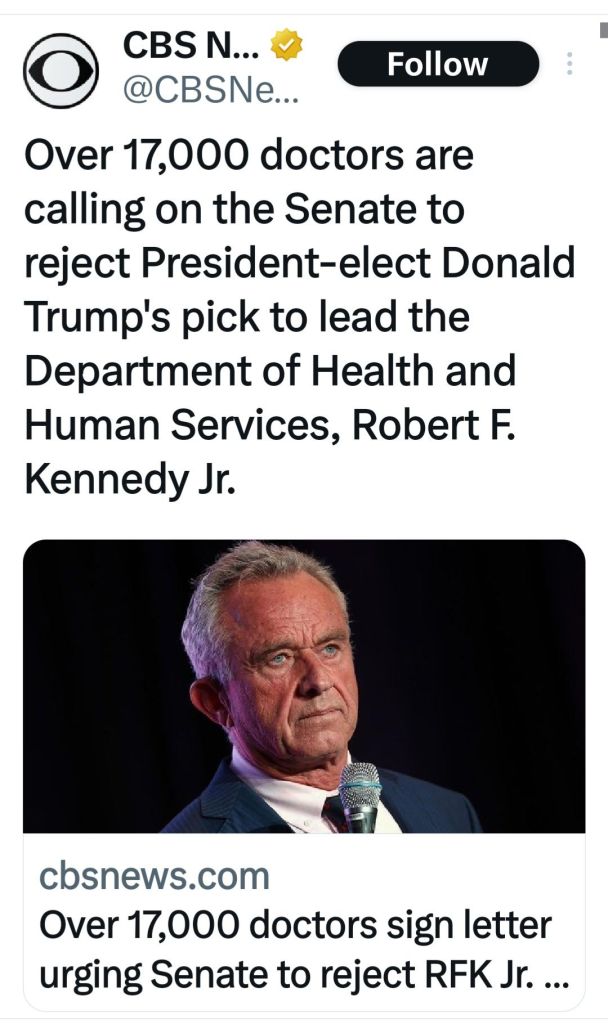Image resolution: width=608 pixels, height=1024 pixels.
Task: Click "reject President-elect Donald" tweet line
Action: pyautogui.click(x=299, y=264)
